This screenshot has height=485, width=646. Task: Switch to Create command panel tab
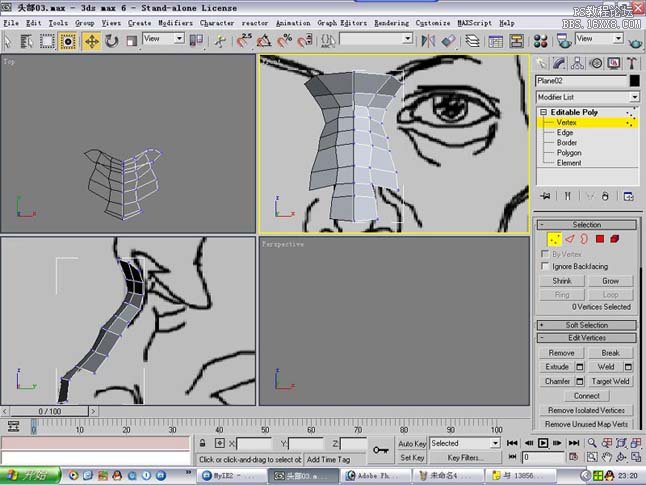coord(541,63)
